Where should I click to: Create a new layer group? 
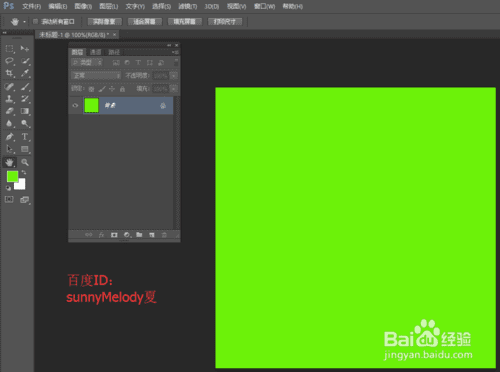(x=139, y=235)
